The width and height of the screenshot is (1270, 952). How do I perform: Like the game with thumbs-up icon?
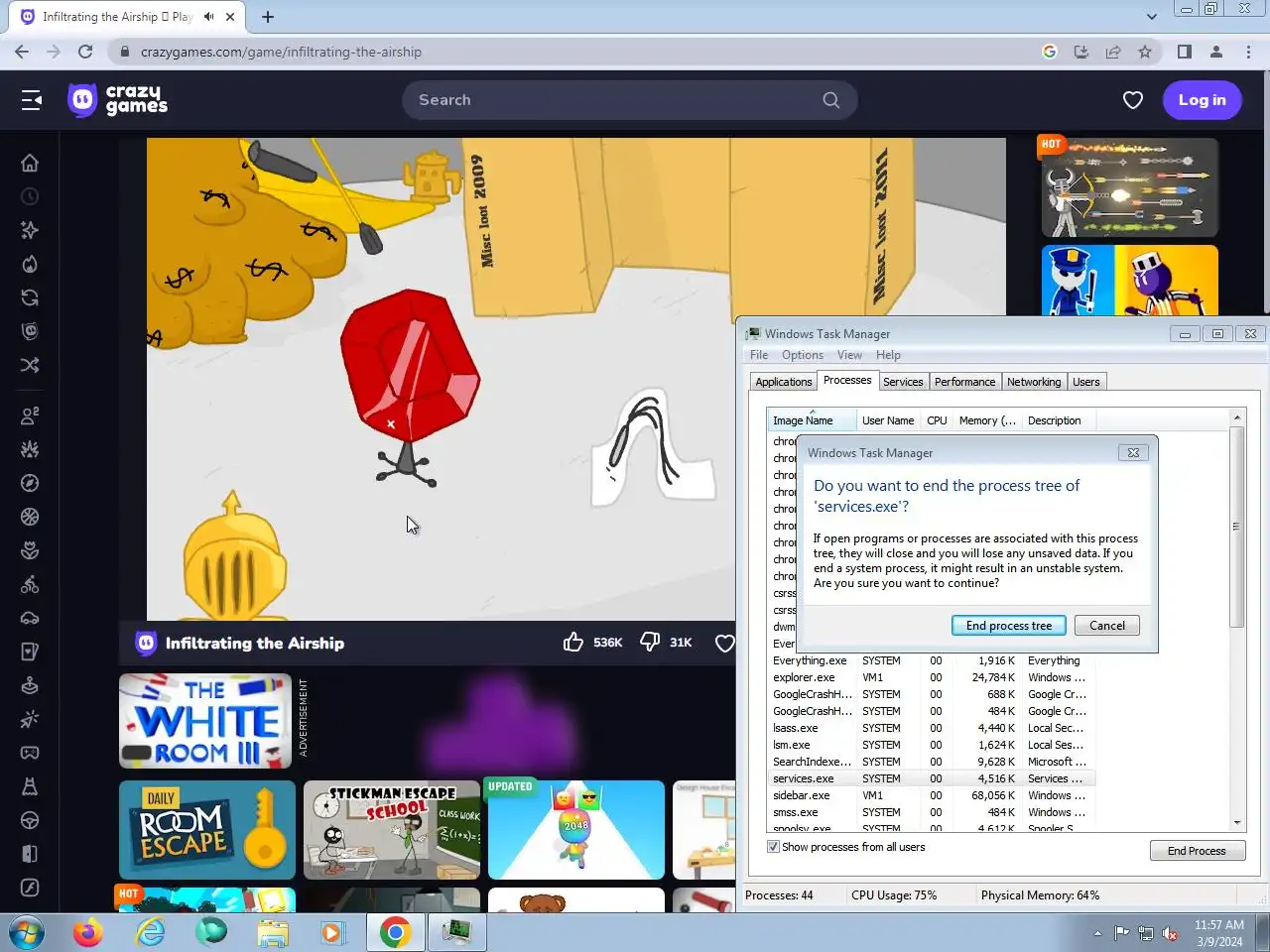click(x=573, y=643)
